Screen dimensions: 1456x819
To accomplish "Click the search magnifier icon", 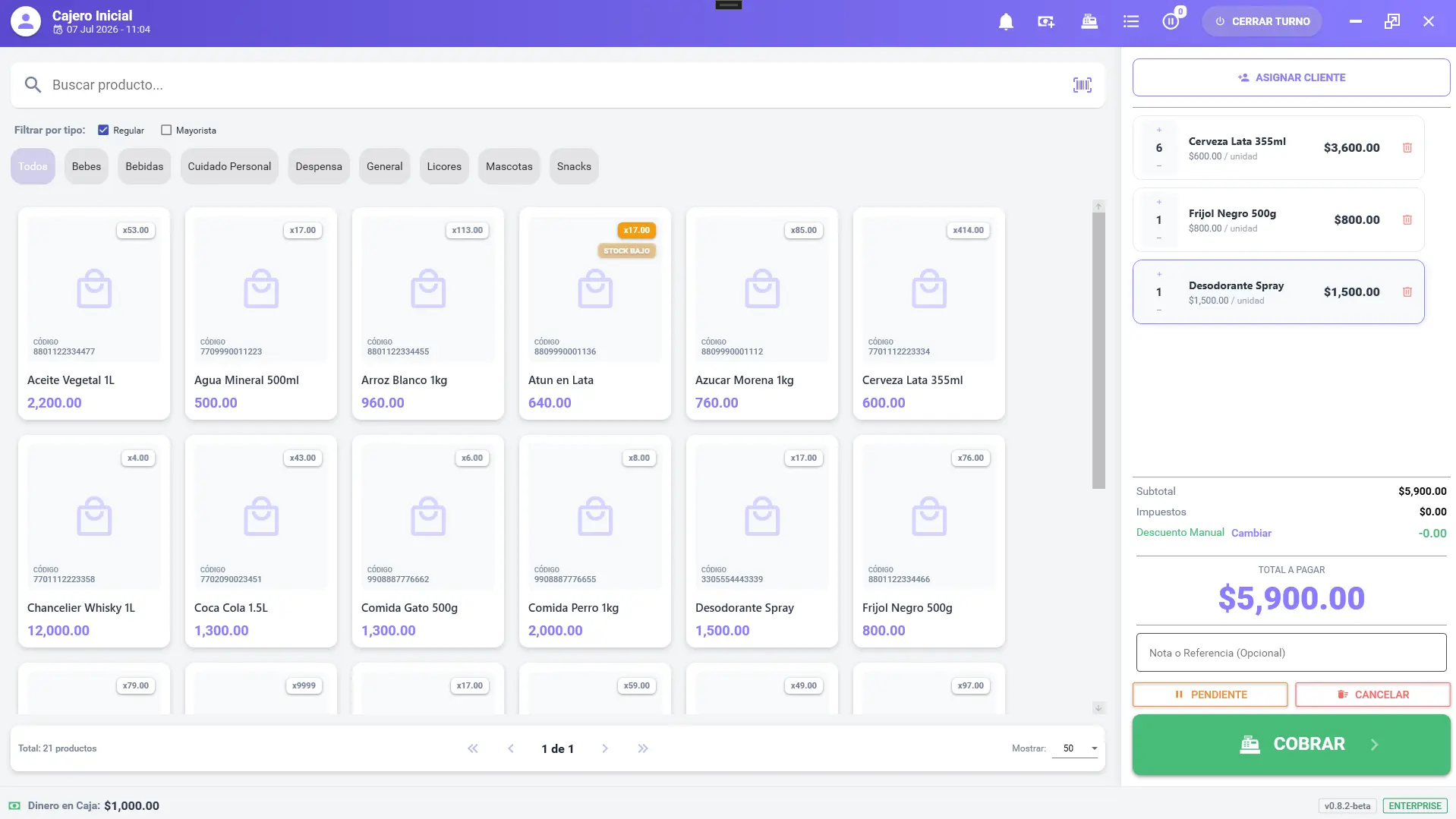I will (33, 85).
